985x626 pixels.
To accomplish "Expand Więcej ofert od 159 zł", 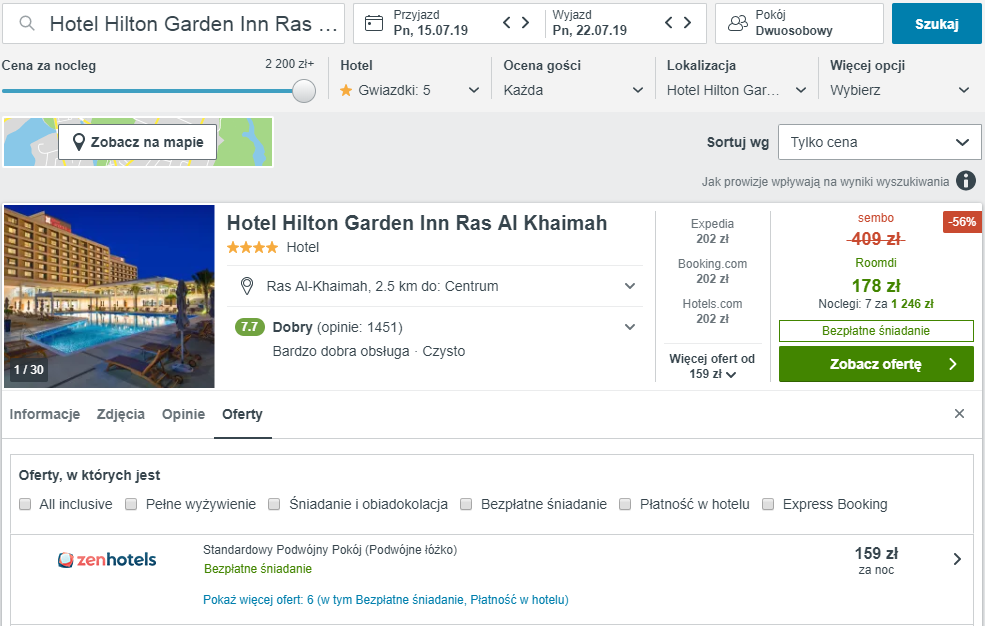I will click(712, 366).
